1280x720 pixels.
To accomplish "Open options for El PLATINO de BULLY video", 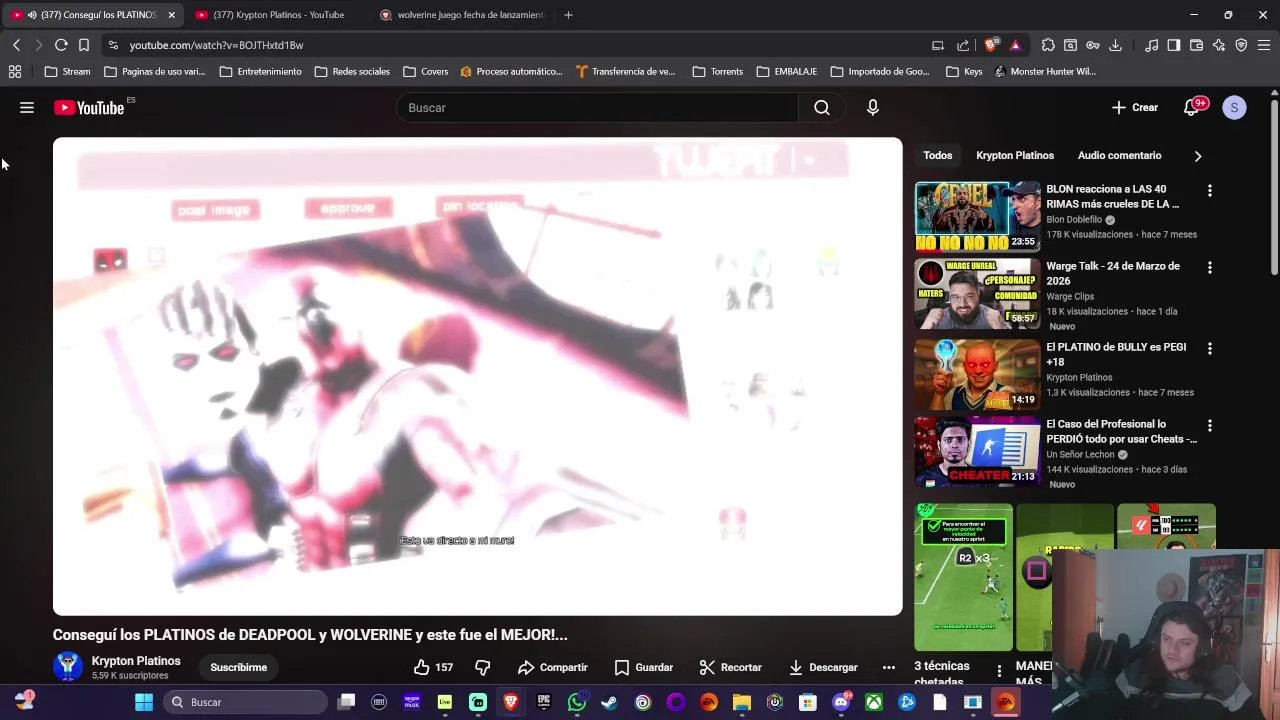I will (x=1209, y=348).
